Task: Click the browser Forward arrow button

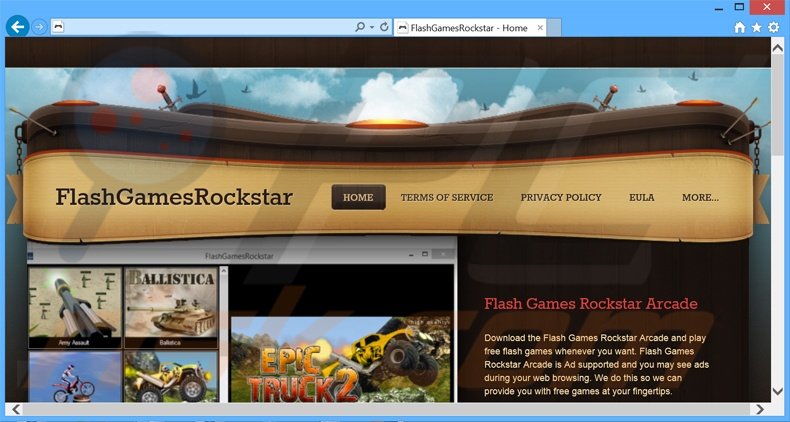Action: (x=39, y=27)
